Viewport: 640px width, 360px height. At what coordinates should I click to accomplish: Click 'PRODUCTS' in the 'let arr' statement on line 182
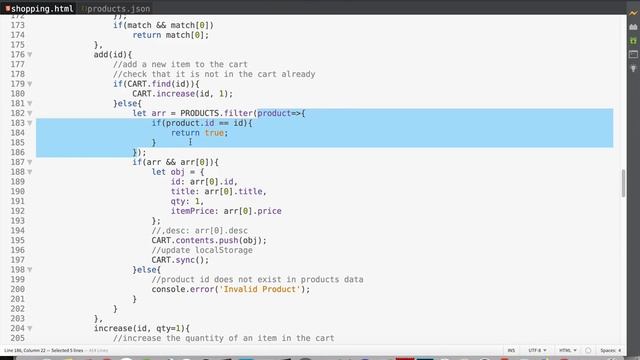[x=200, y=113]
